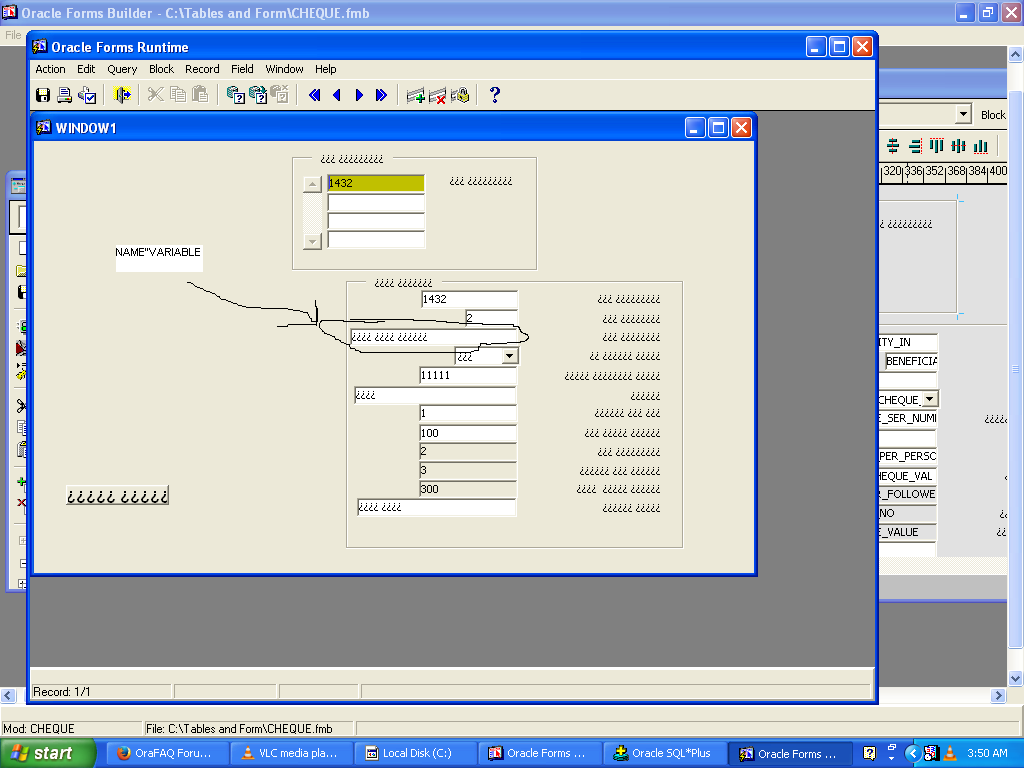Image resolution: width=1024 pixels, height=768 pixels.
Task: Click the Cut scissors icon
Action: [x=155, y=95]
